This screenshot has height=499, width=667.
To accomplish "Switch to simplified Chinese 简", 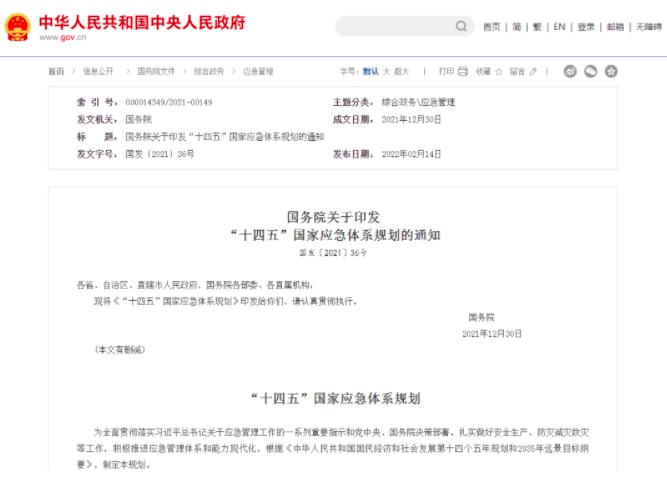I will click(516, 27).
